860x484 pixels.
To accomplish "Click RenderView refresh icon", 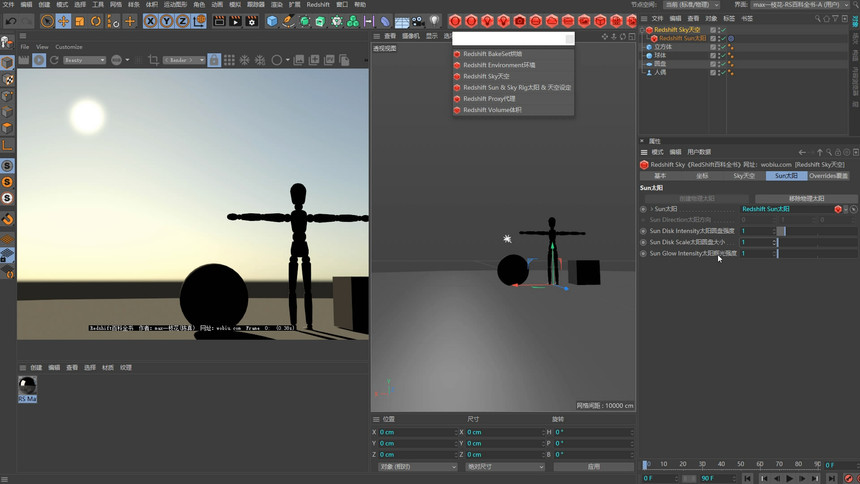I will click(54, 60).
